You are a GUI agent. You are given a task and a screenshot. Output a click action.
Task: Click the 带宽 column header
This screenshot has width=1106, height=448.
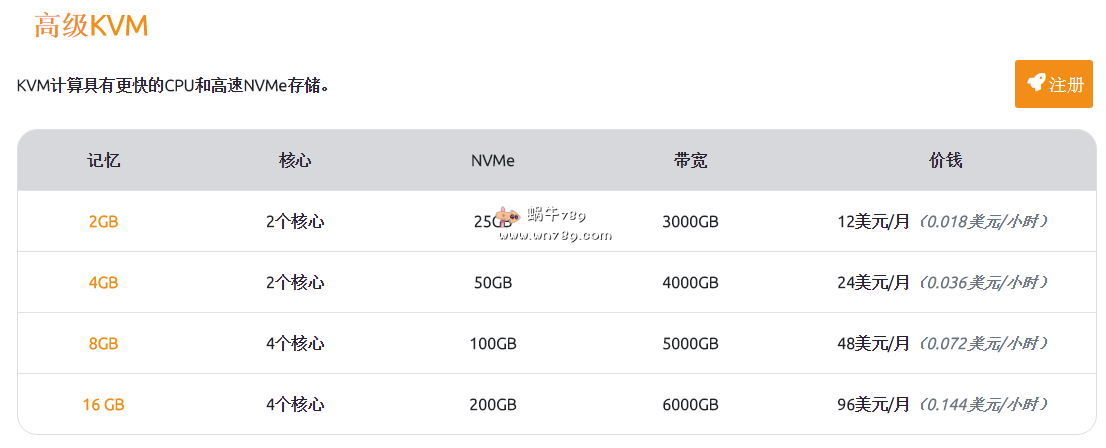pyautogui.click(x=690, y=160)
